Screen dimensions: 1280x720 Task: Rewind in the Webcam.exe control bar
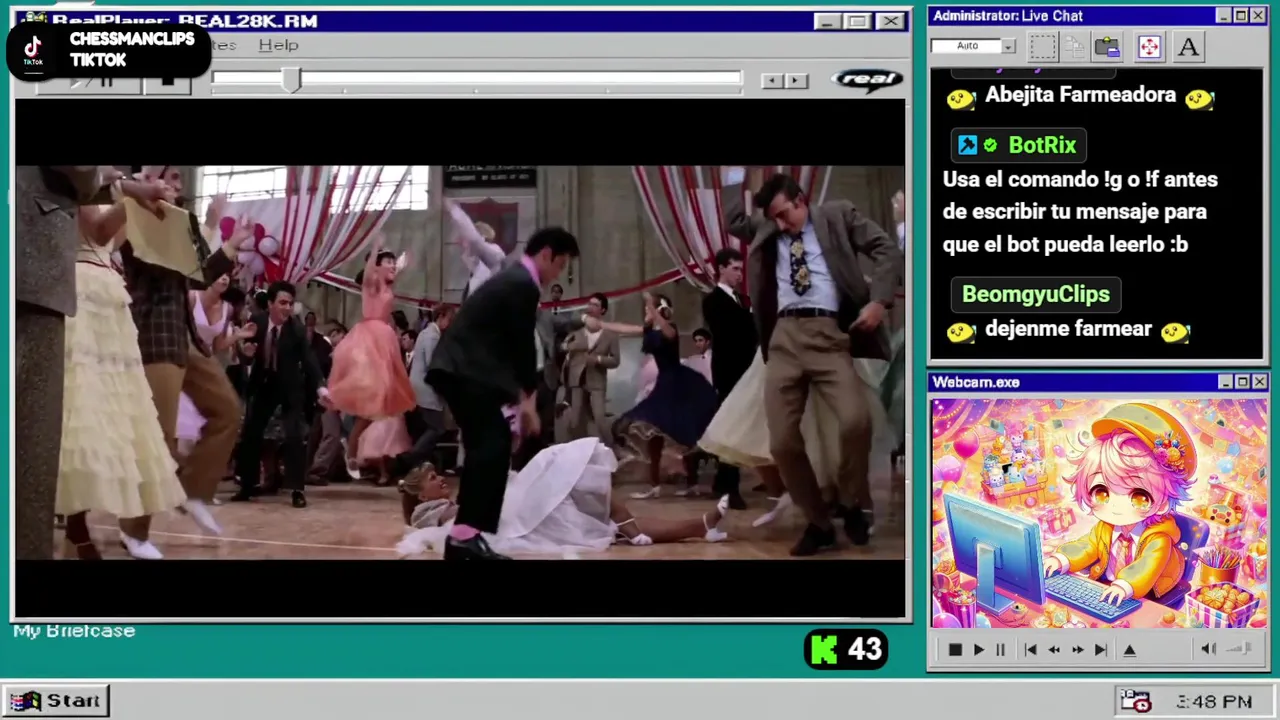pyautogui.click(x=1054, y=650)
